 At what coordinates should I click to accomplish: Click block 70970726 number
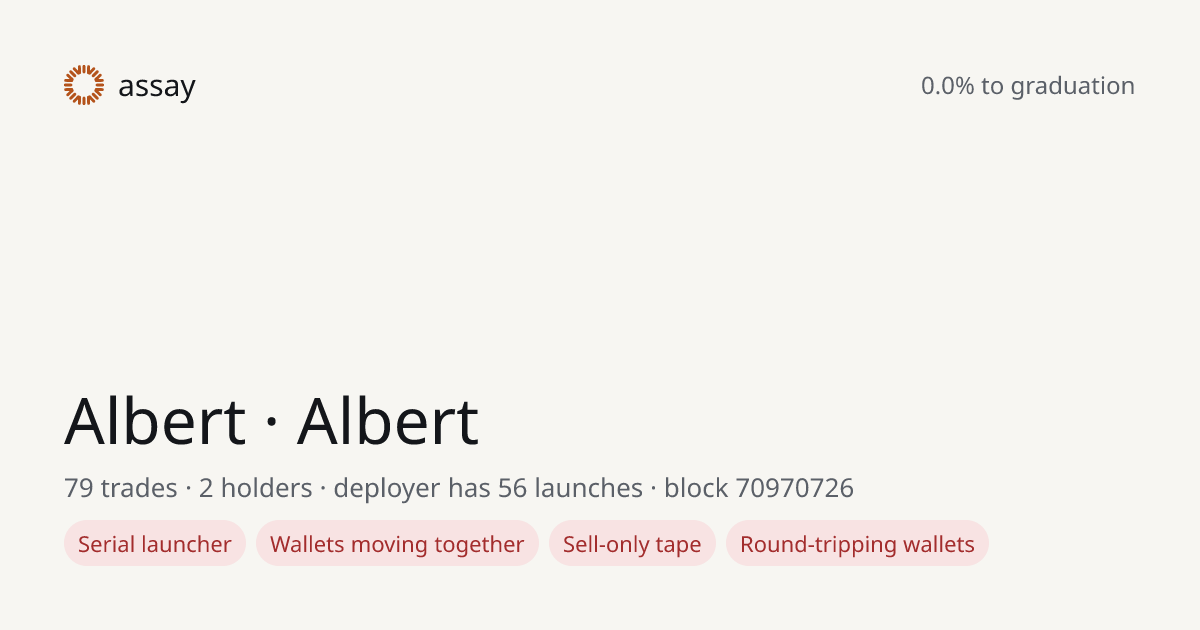coord(759,488)
